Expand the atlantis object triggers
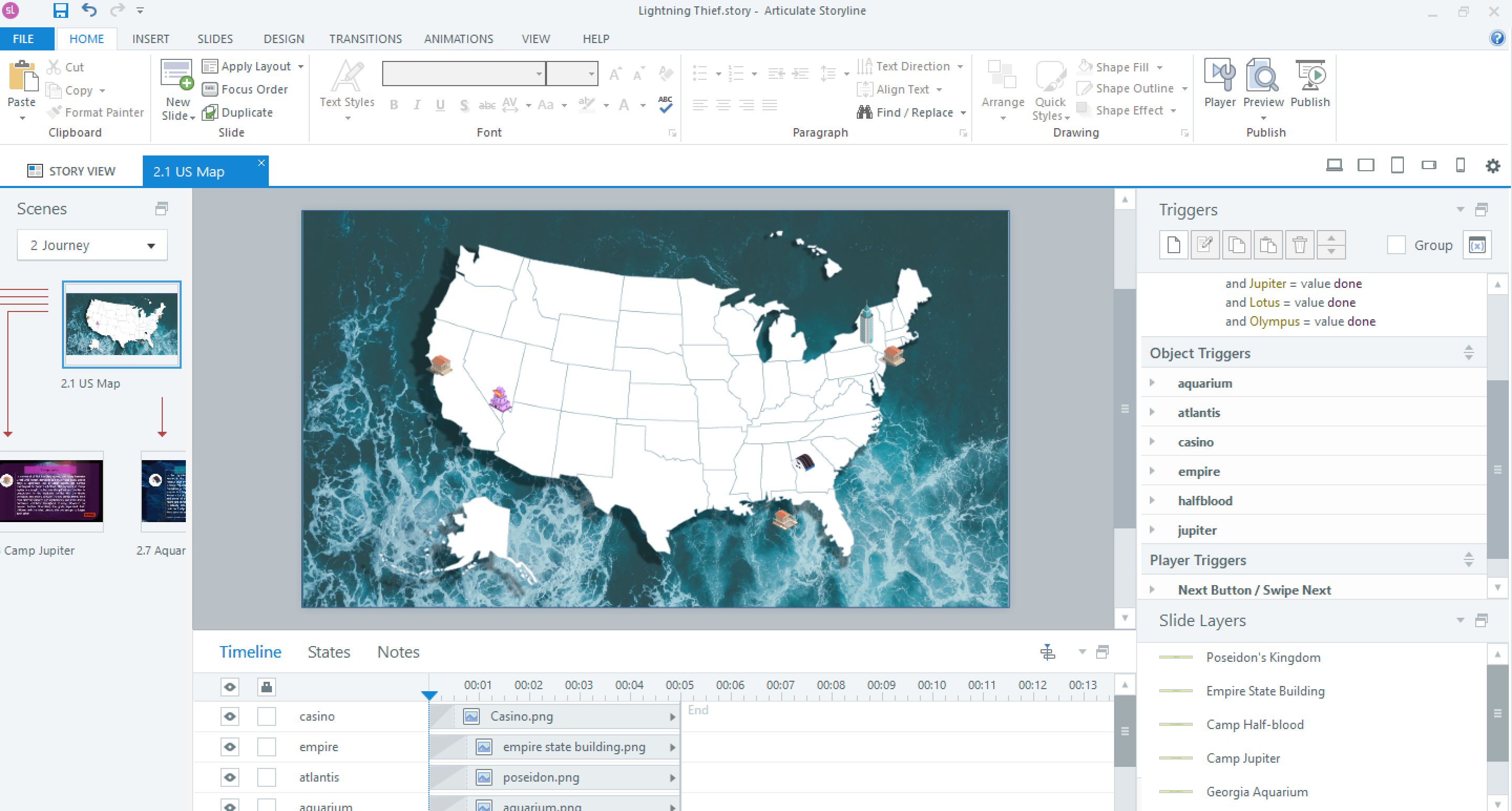The image size is (1512, 811). [1152, 412]
